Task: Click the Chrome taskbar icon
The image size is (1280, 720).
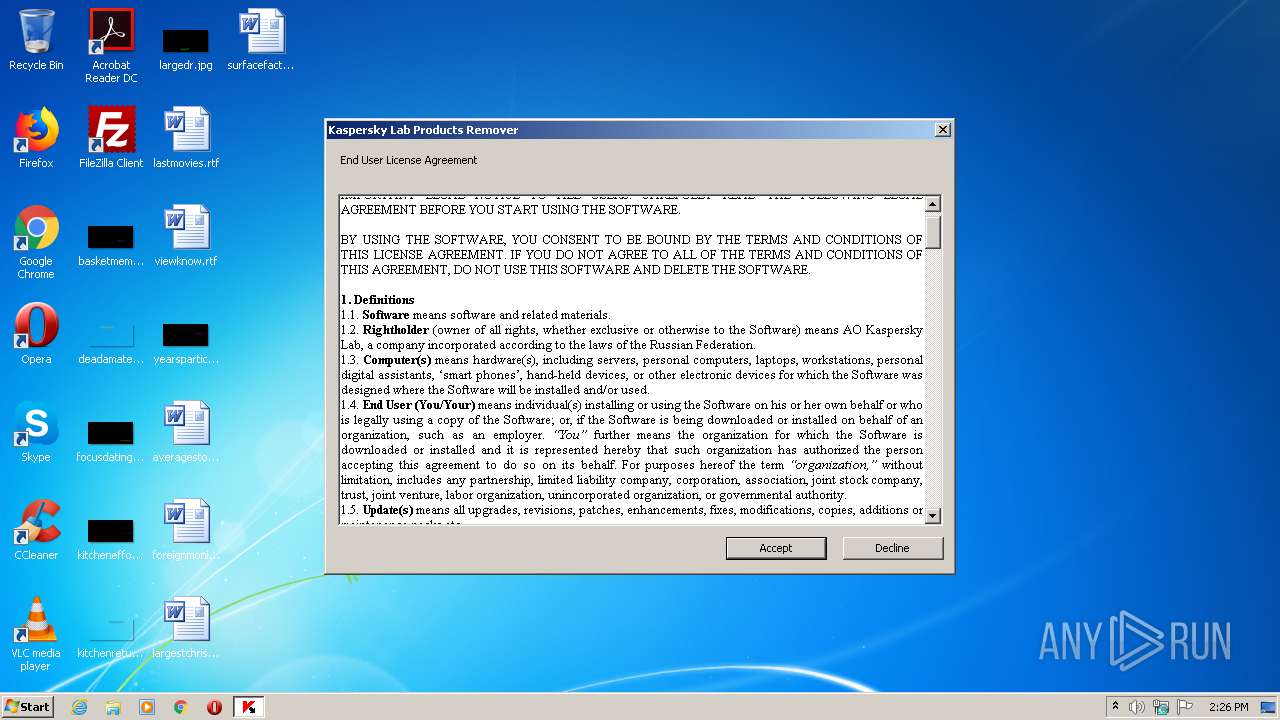Action: 181,707
